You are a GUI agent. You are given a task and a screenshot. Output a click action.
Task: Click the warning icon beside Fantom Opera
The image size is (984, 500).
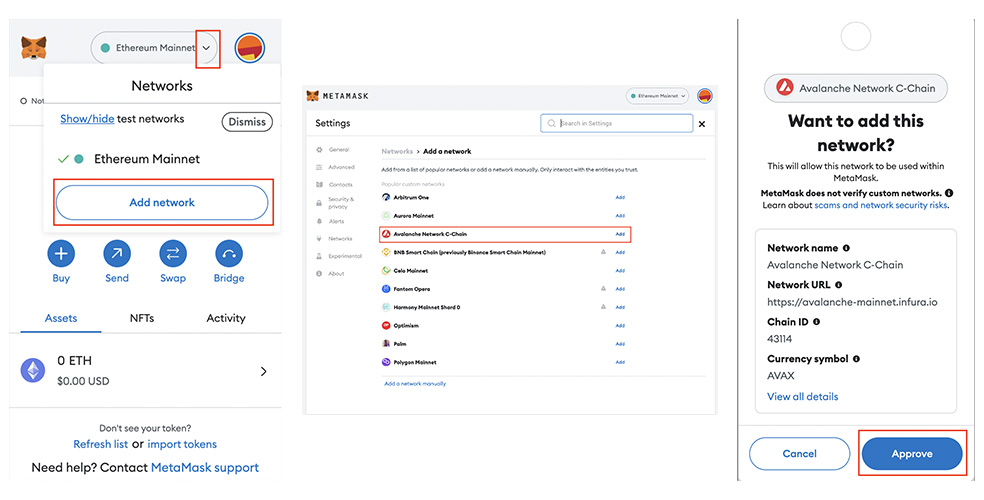pos(603,289)
